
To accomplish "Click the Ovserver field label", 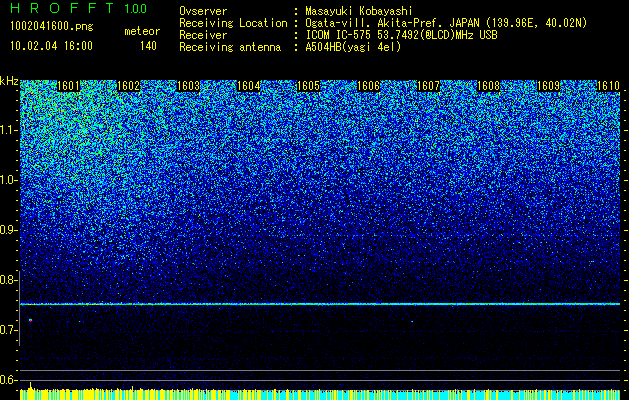I will pyautogui.click(x=203, y=11).
